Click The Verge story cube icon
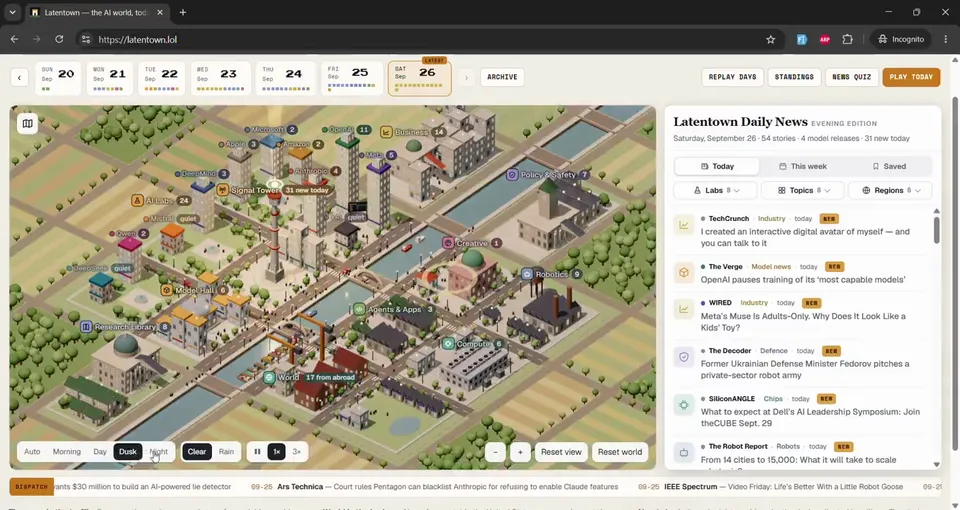 tap(684, 272)
